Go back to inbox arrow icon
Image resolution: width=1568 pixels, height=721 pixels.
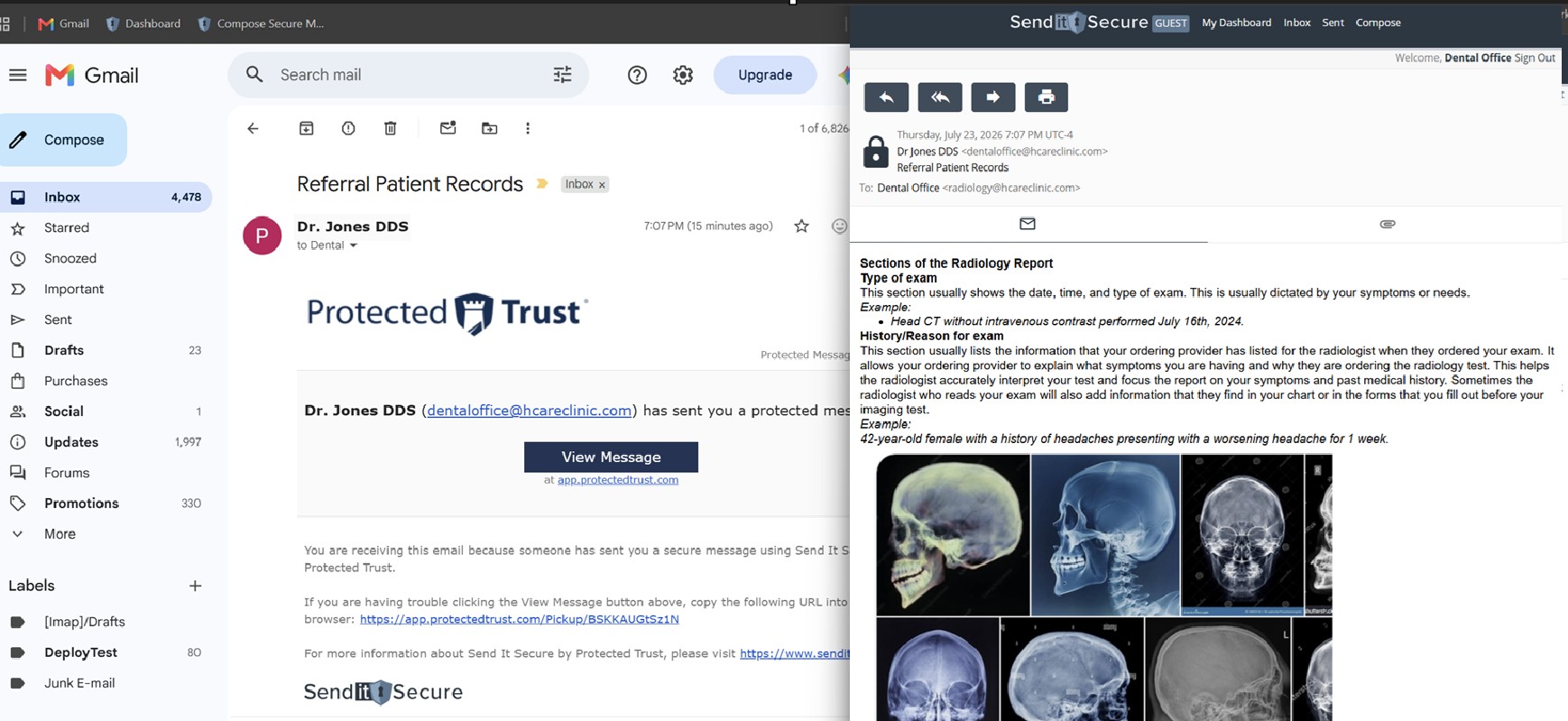click(x=253, y=128)
